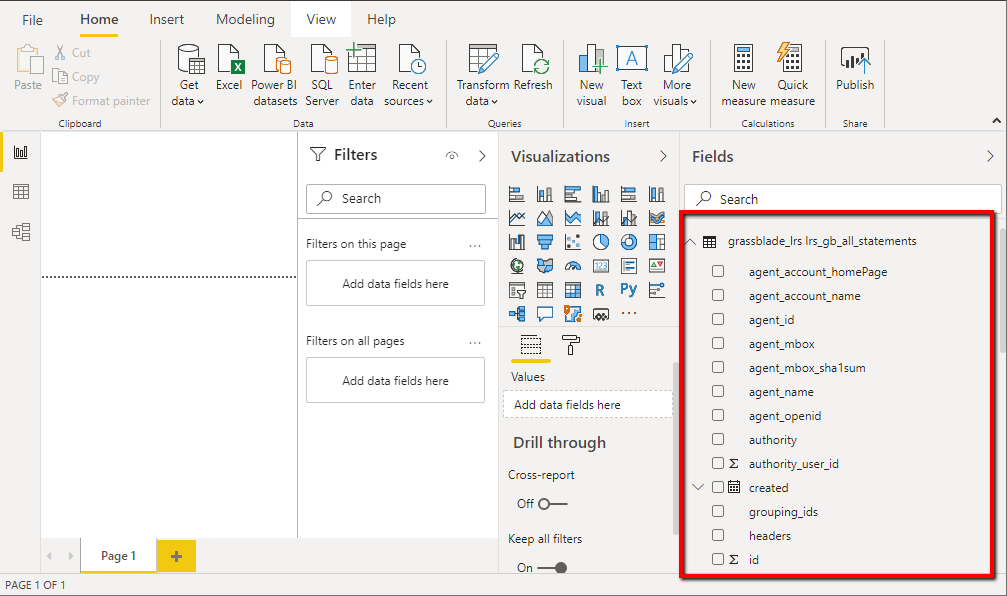Insert a Text box

[x=631, y=75]
